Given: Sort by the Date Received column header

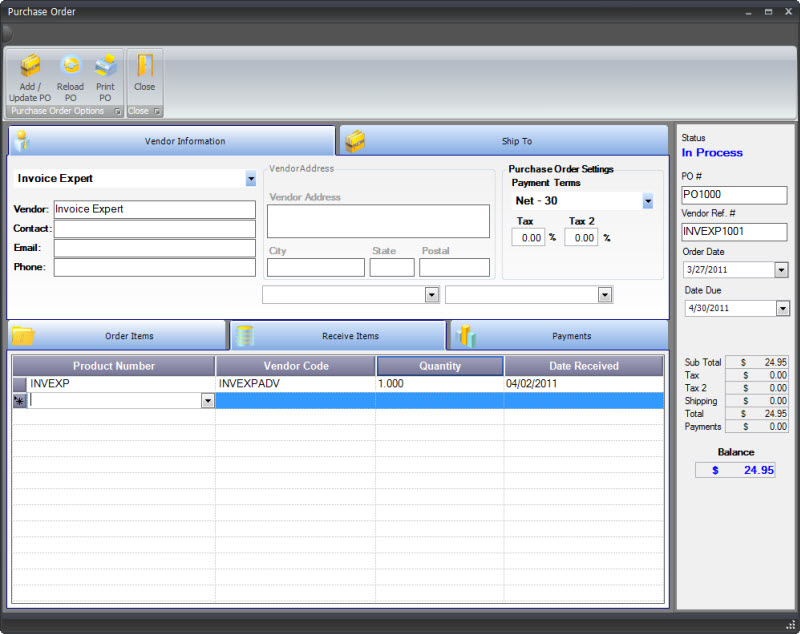Looking at the screenshot, I should pyautogui.click(x=584, y=366).
